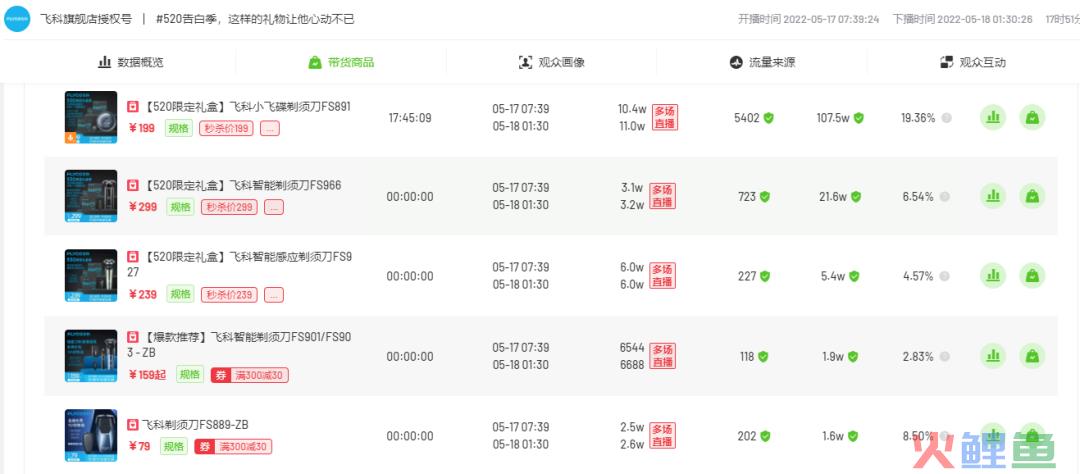The width and height of the screenshot is (1080, 474).
Task: Click the 秒杀价299 tag
Action: [229, 207]
